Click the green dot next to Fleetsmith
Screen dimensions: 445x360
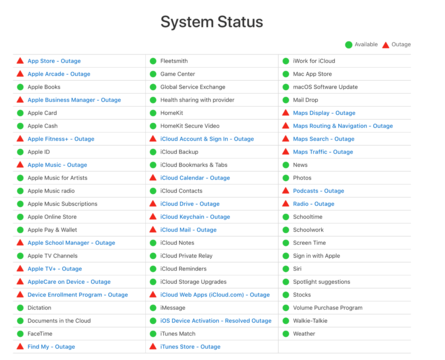[153, 61]
